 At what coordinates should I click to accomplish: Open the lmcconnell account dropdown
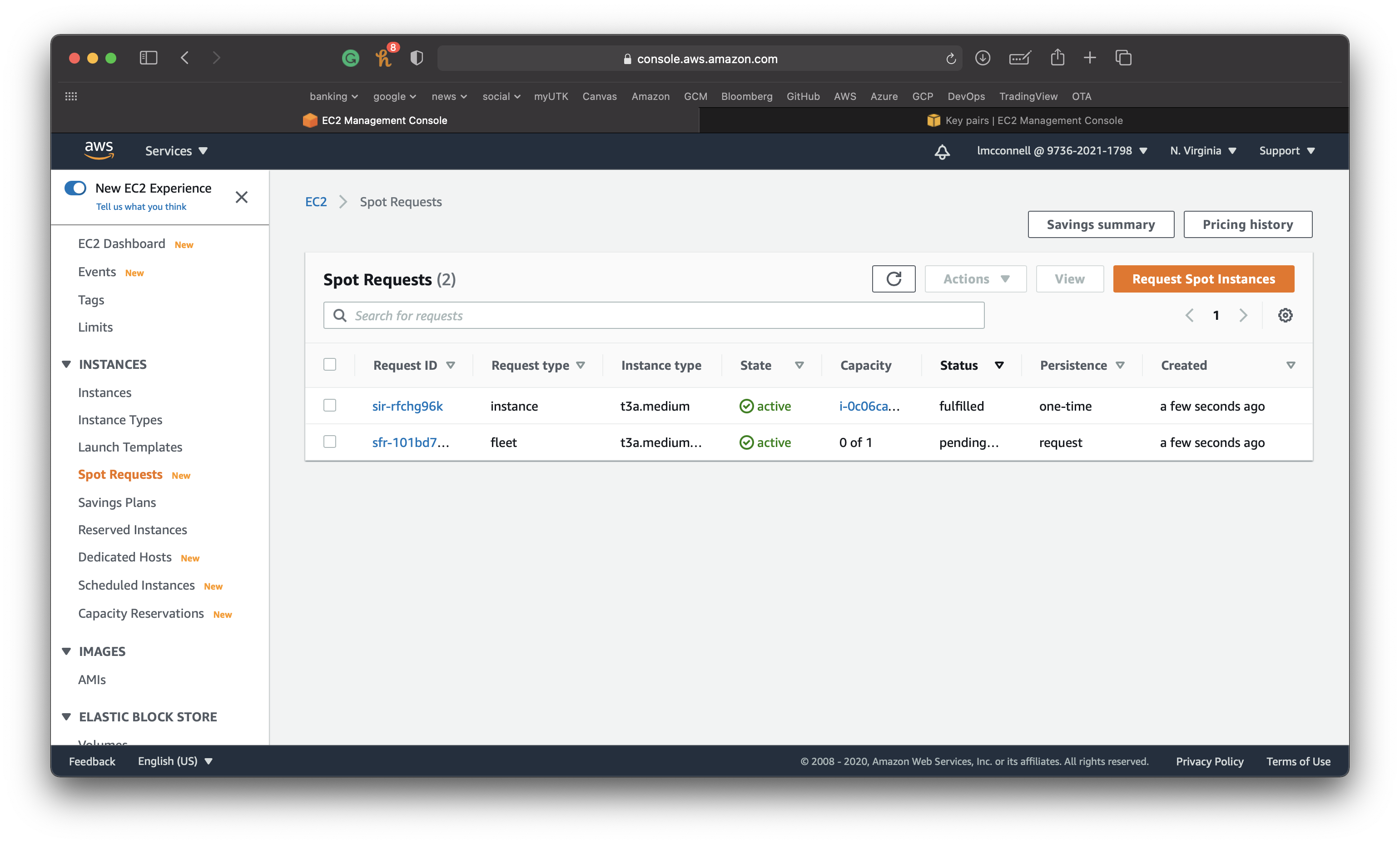[1062, 151]
